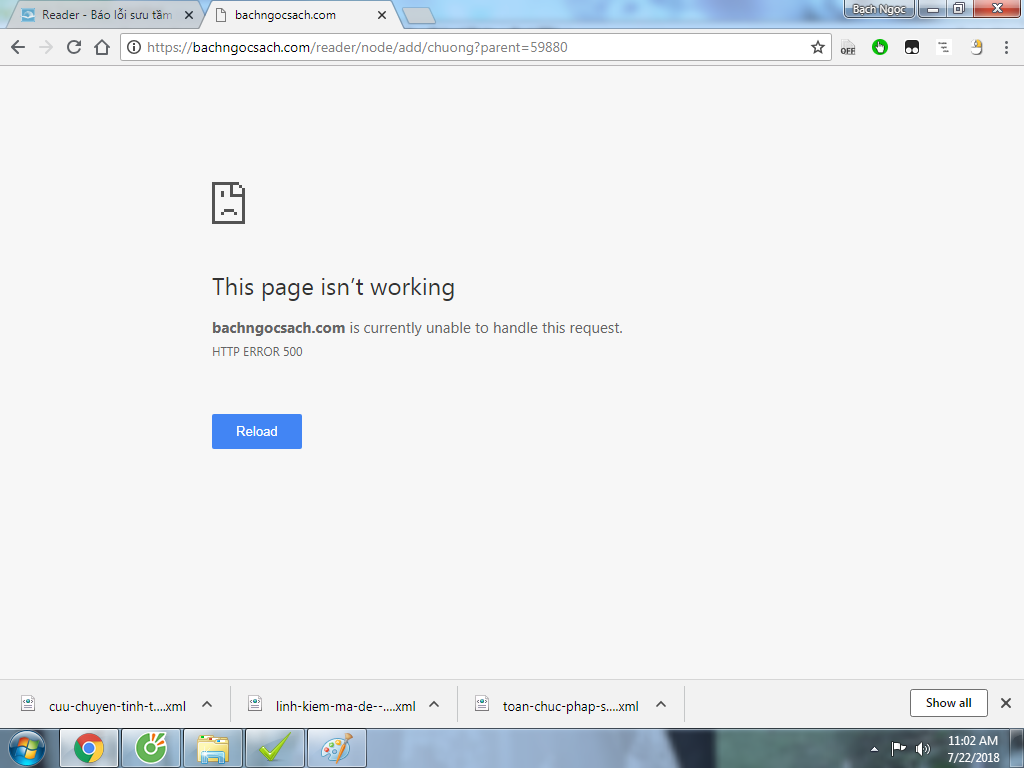Screen dimensions: 1024x768
Task: Switch to the Reader - Báo lỗi tab
Action: click(105, 15)
